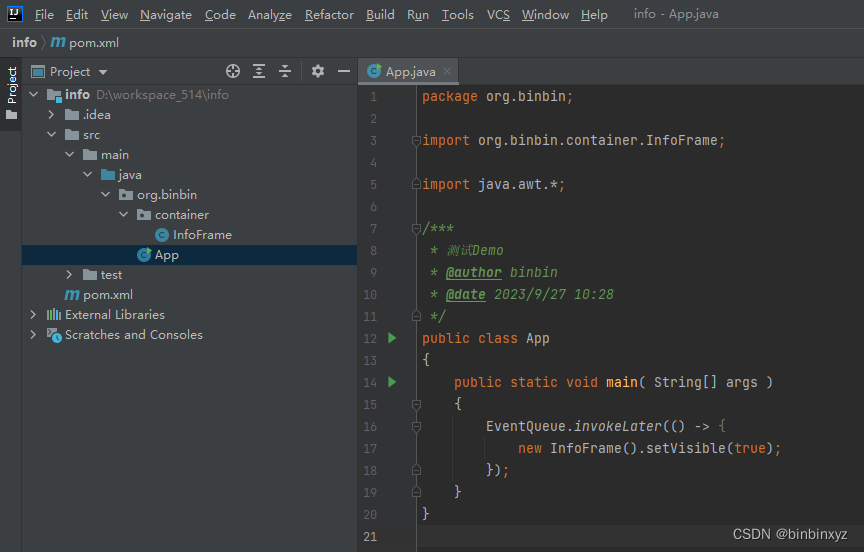
Task: Open the Refactor menu
Action: (329, 15)
